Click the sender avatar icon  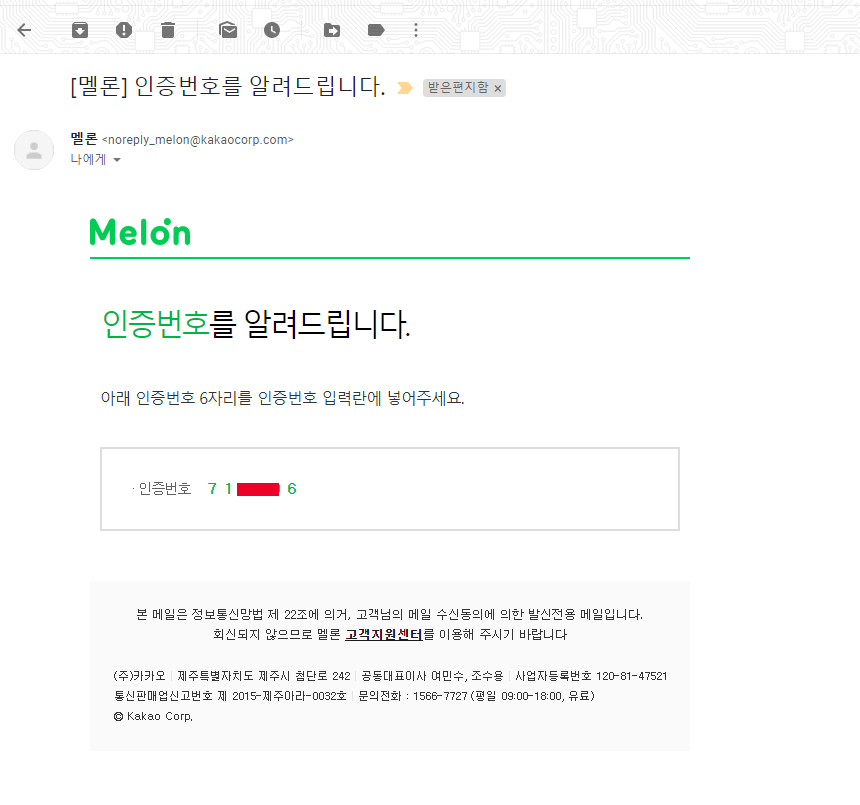point(34,150)
